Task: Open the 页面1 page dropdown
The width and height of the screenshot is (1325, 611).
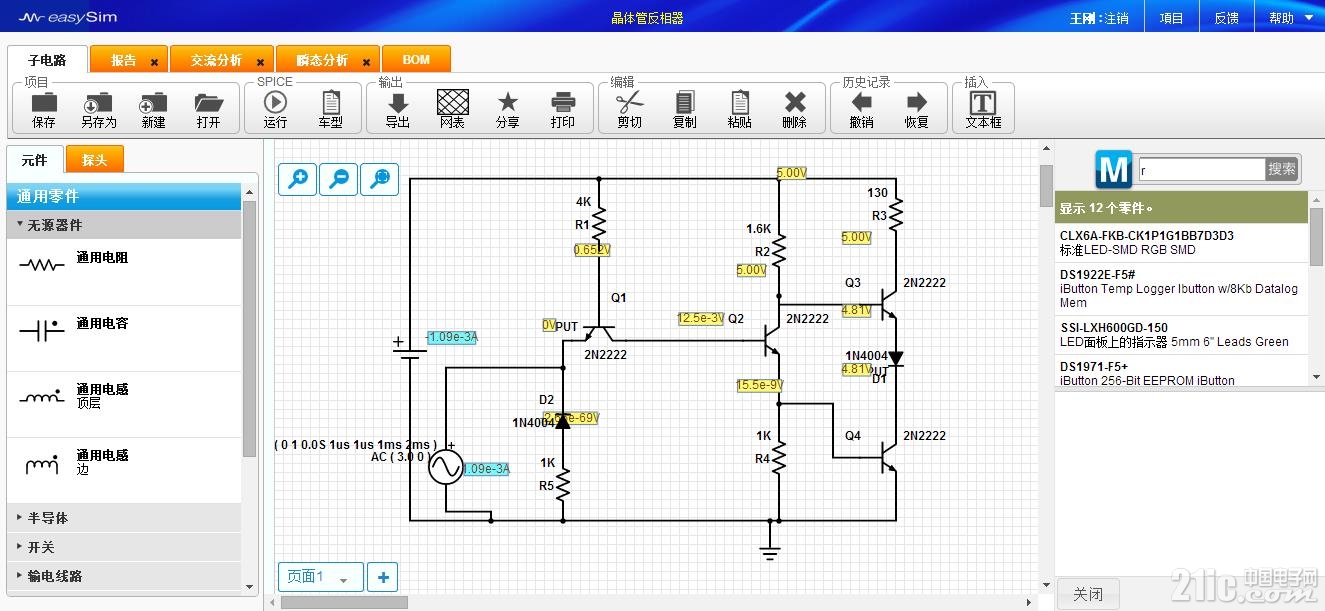Action: (x=320, y=577)
